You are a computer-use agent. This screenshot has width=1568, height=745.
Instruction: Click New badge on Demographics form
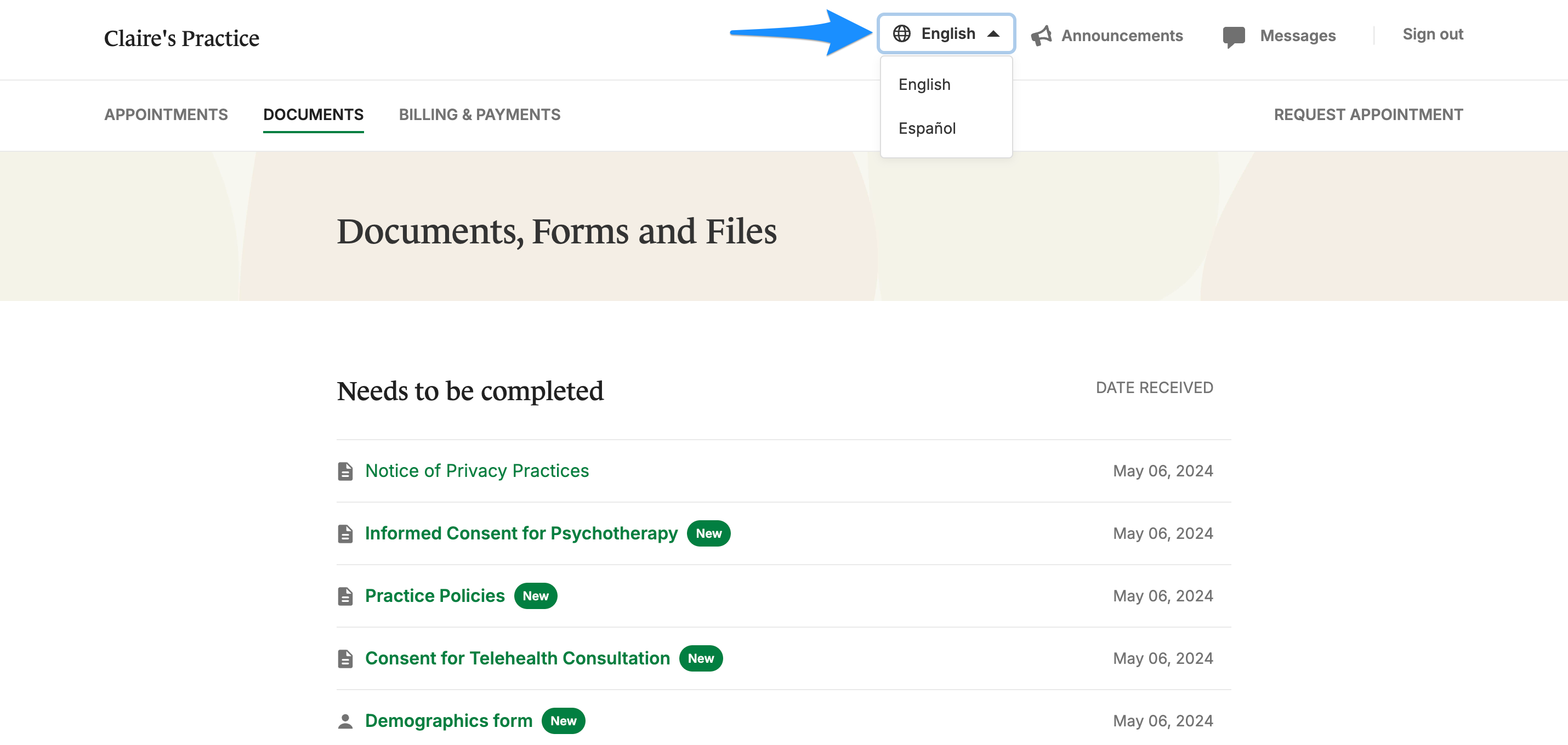pyautogui.click(x=563, y=721)
